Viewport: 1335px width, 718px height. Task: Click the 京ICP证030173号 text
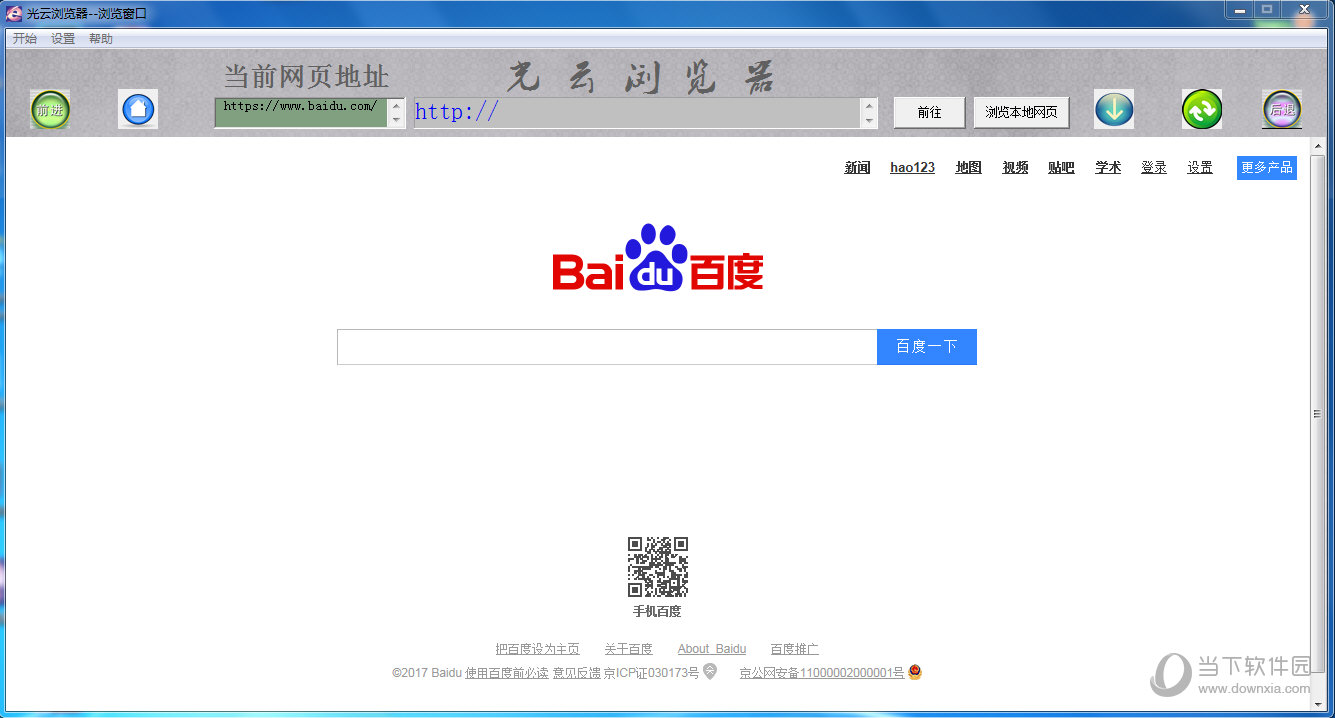[x=651, y=673]
